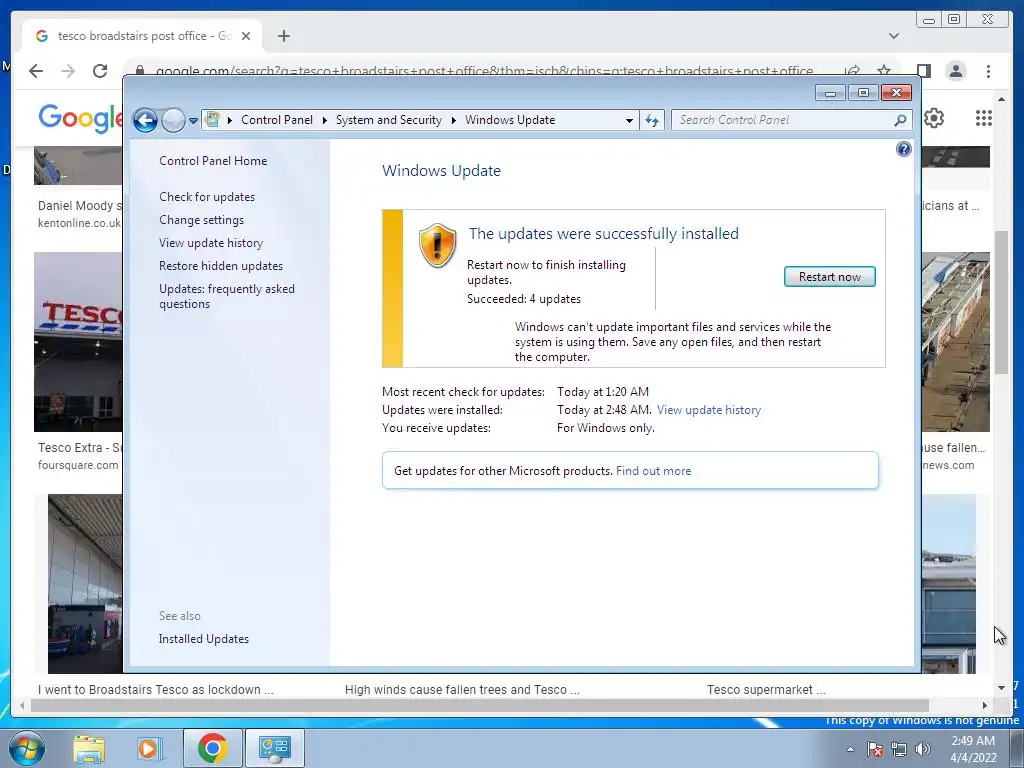1024x768 pixels.
Task: Click Chrome forward navigation arrow
Action: click(68, 71)
